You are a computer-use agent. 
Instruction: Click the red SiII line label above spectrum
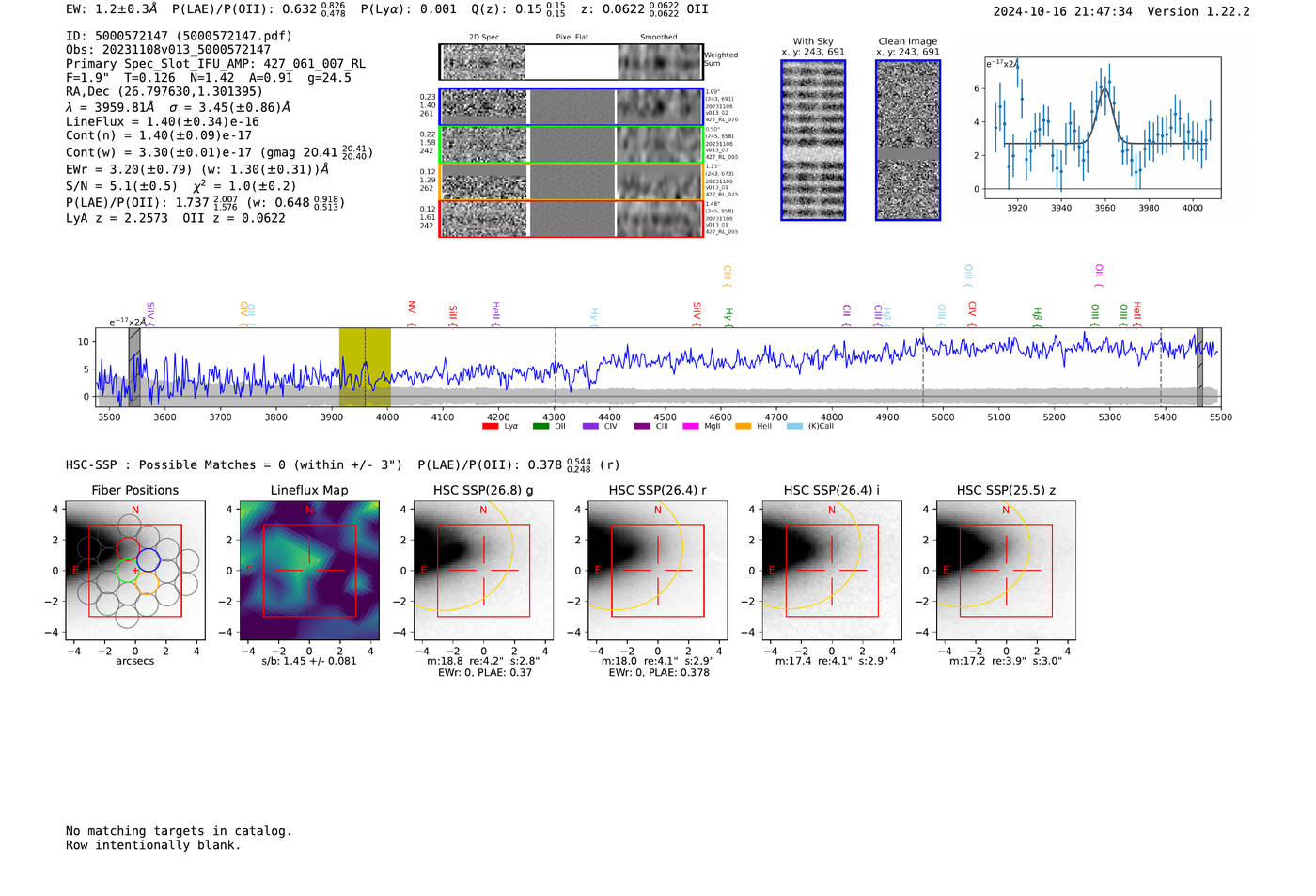click(x=453, y=315)
